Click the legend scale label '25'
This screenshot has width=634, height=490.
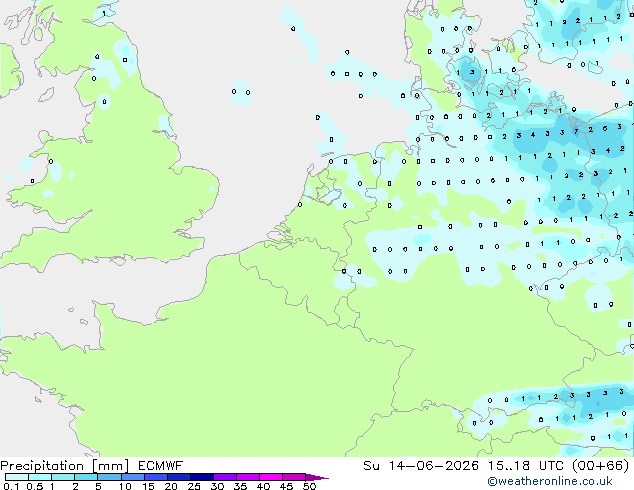pyautogui.click(x=194, y=486)
